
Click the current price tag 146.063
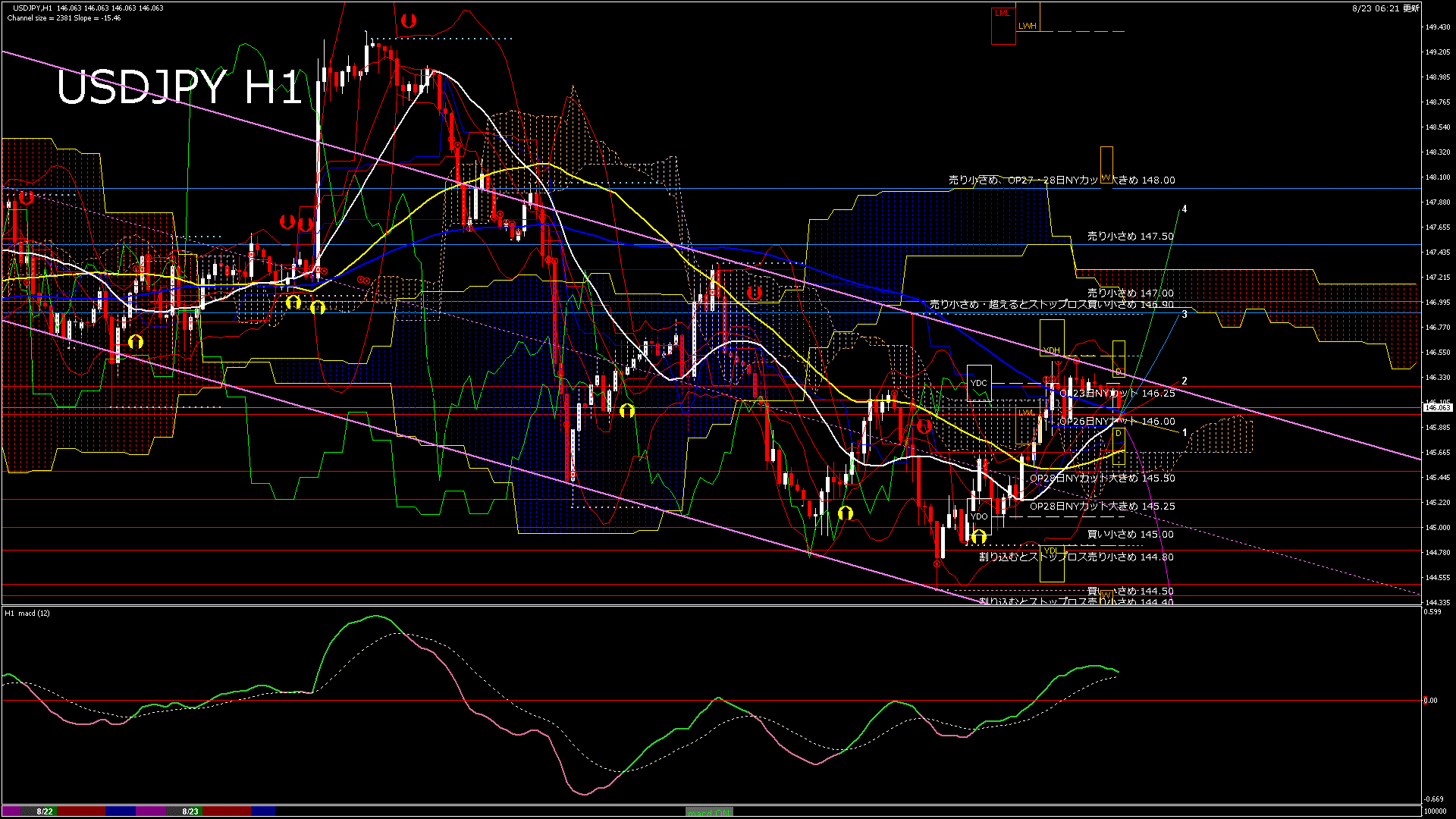[1437, 407]
